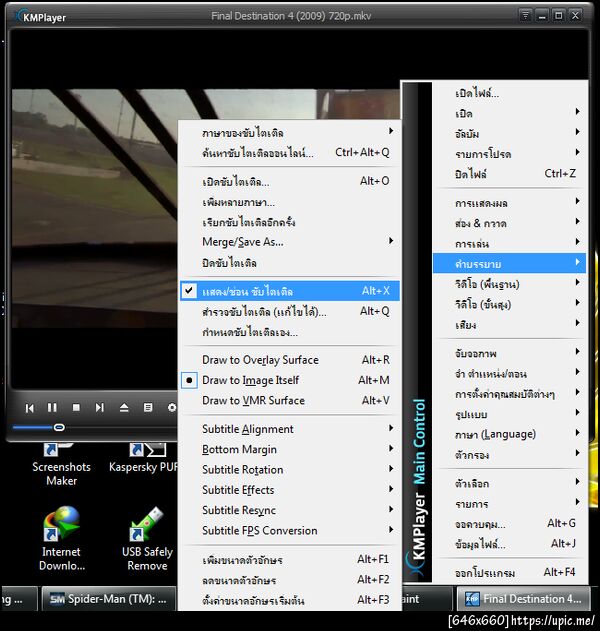
Task: Open the playlist editor icon
Action: coord(148,408)
